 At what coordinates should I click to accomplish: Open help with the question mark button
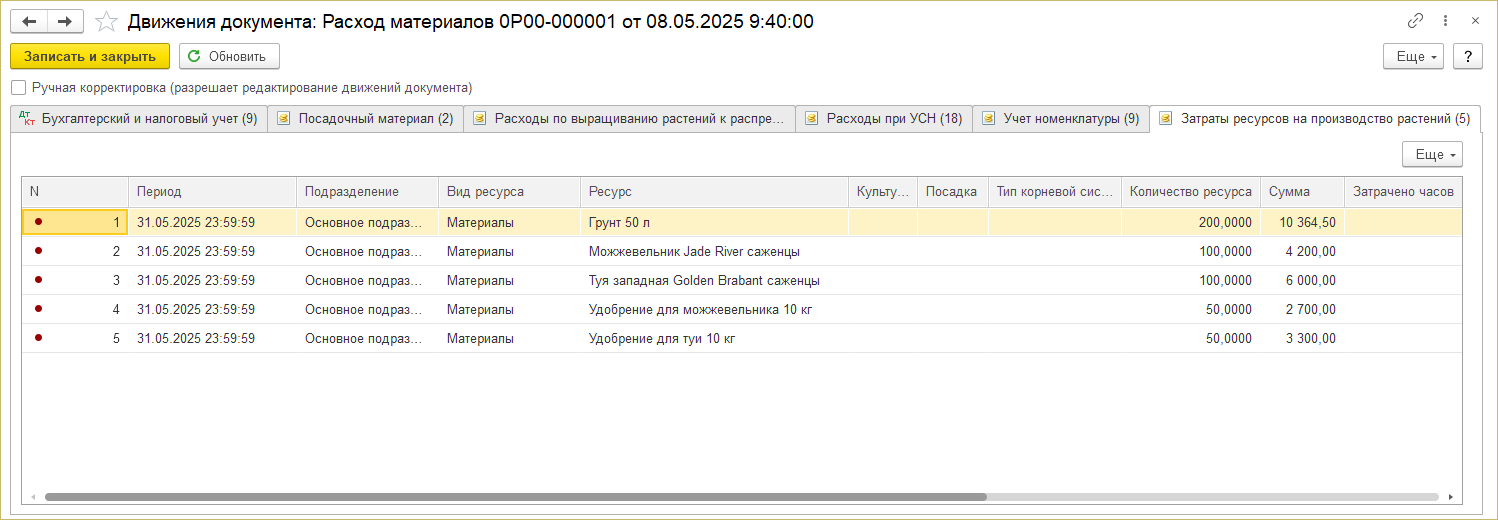point(1467,56)
